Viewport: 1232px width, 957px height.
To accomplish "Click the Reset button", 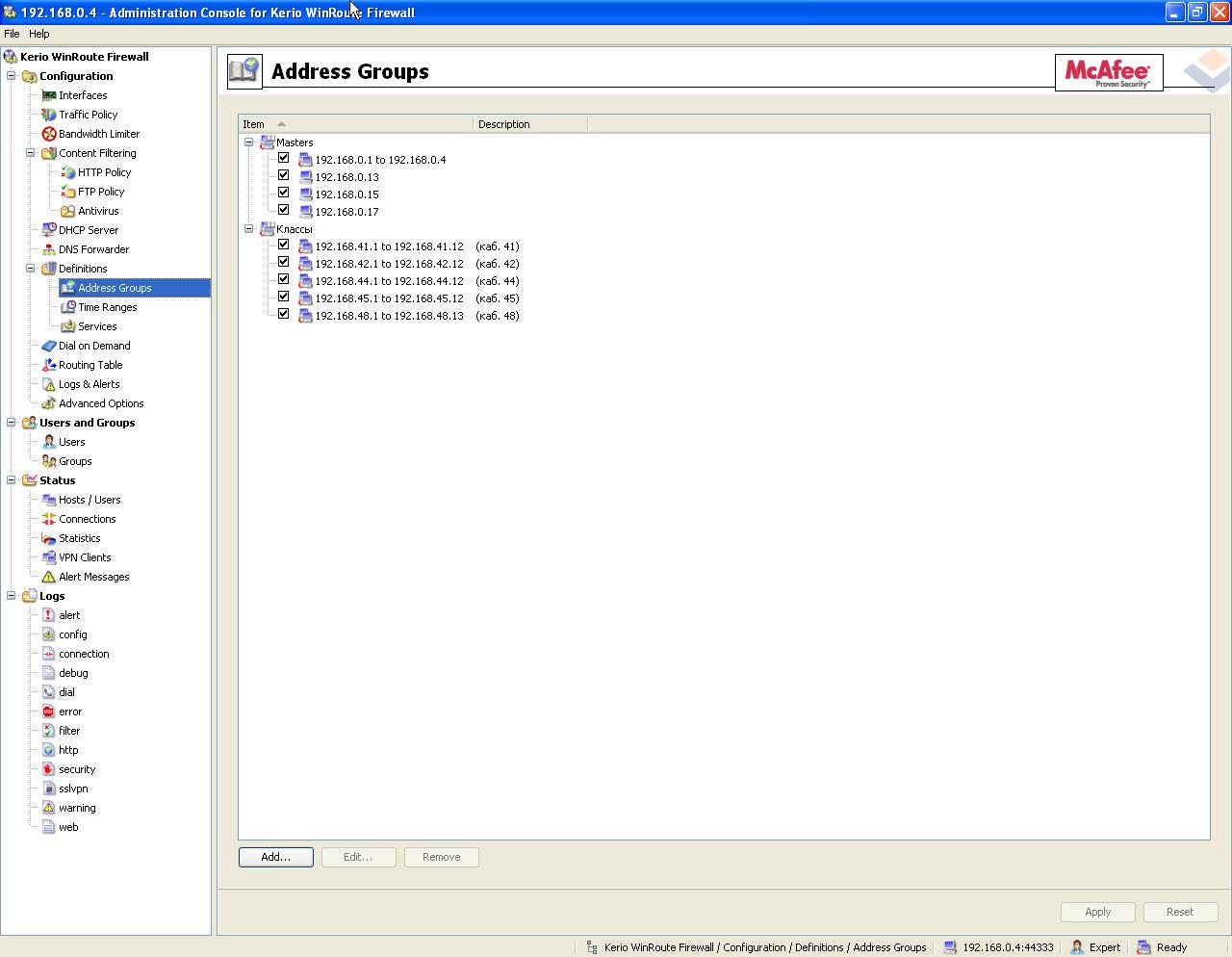I will [x=1180, y=912].
